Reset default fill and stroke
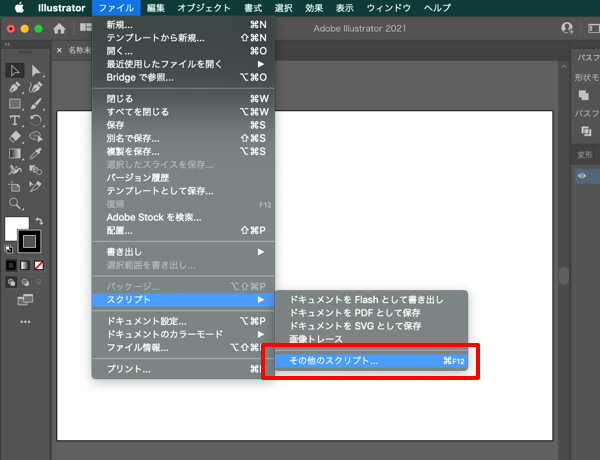 click(8, 249)
